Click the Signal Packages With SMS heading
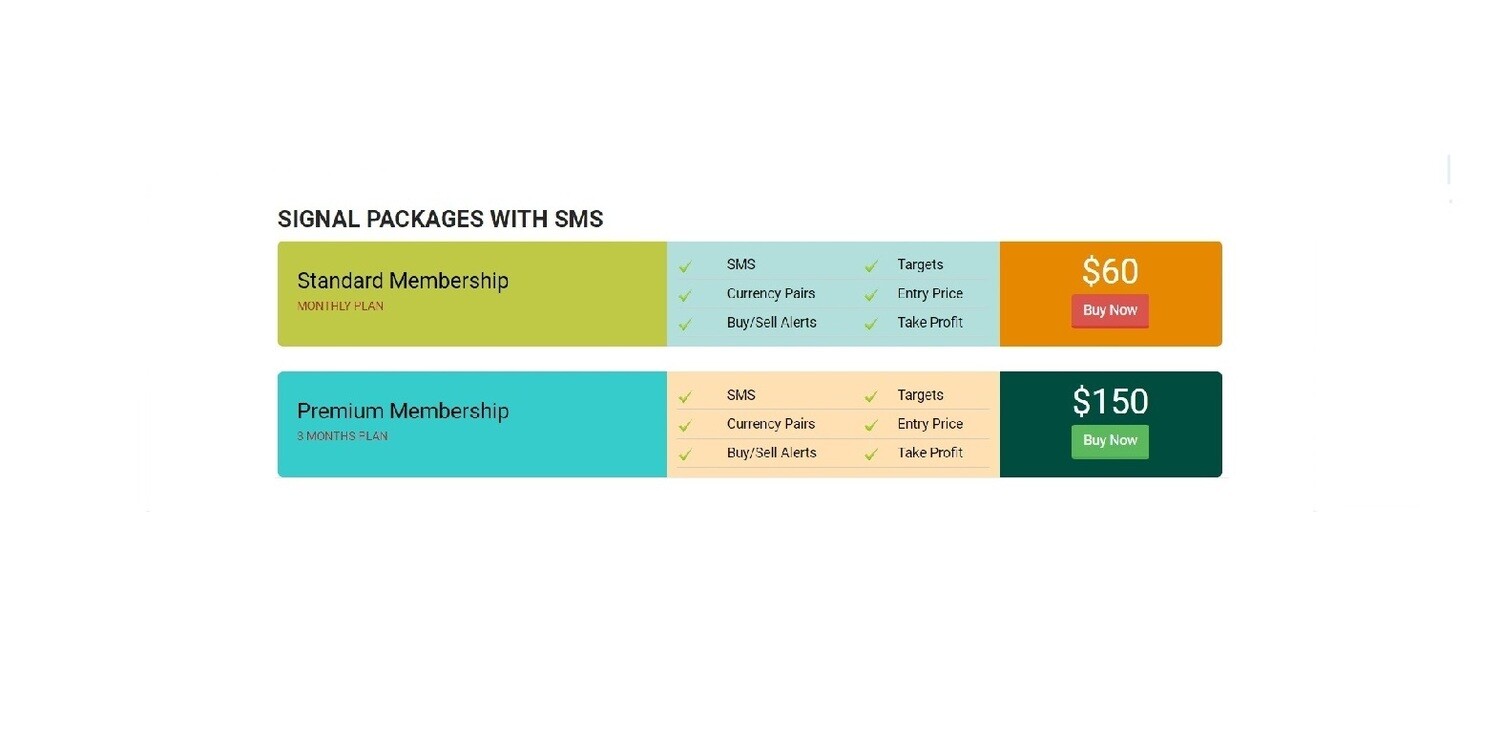 440,219
